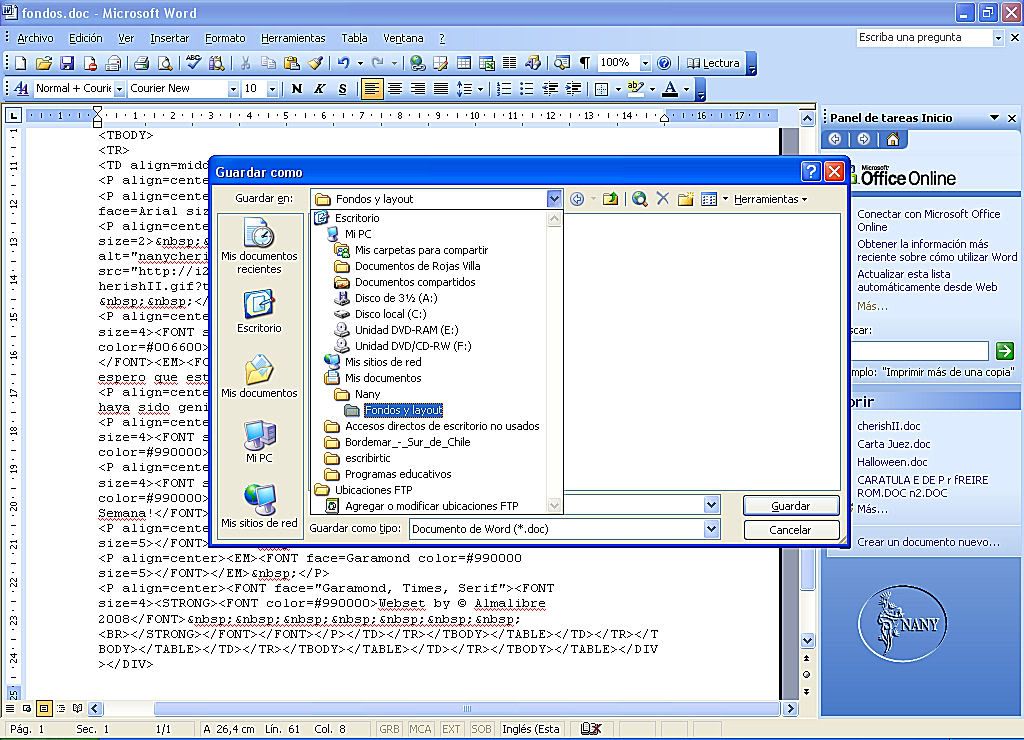
Task: Show paragraph marks with pilcrow icon
Action: pyautogui.click(x=585, y=63)
